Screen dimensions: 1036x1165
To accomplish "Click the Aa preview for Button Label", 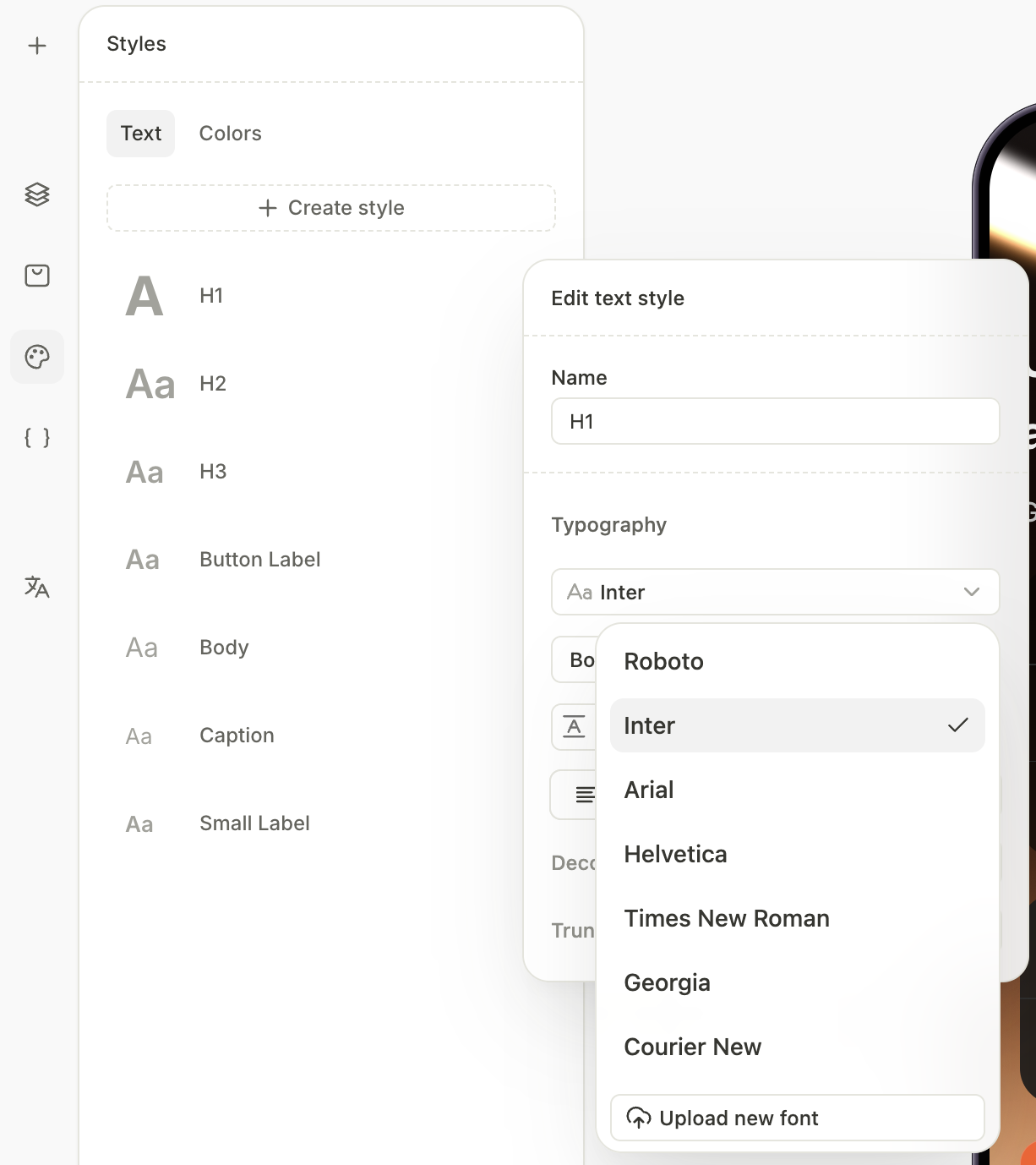I will point(143,560).
